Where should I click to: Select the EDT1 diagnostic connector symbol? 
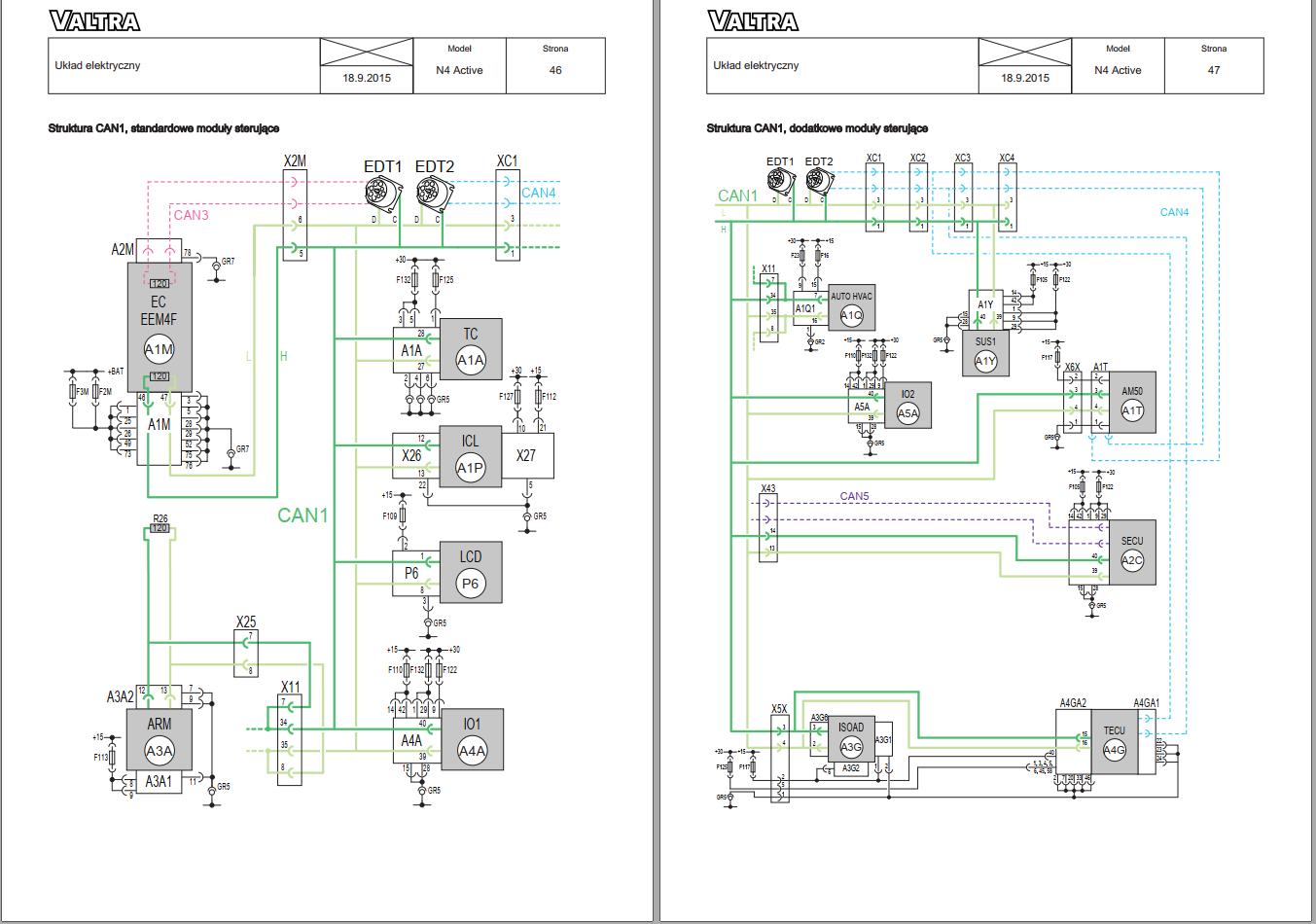(x=384, y=195)
